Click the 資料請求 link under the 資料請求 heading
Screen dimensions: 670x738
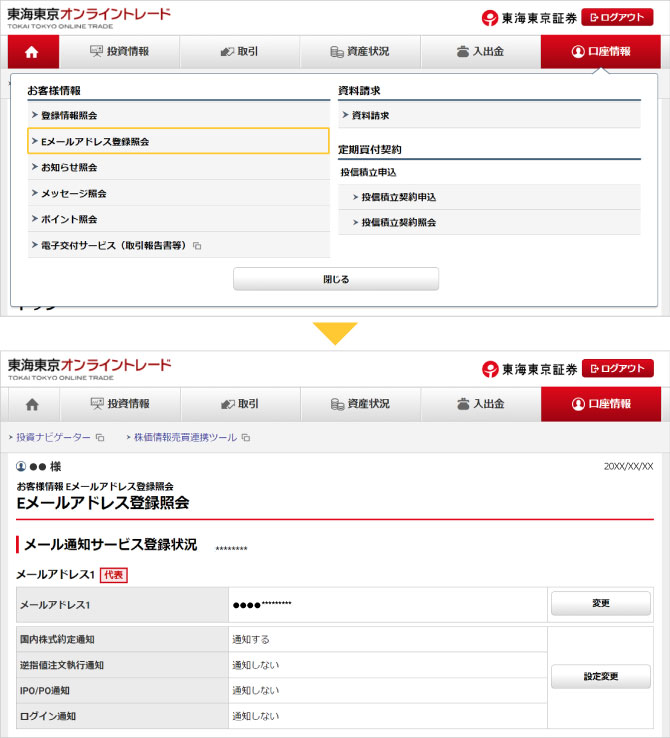370,115
